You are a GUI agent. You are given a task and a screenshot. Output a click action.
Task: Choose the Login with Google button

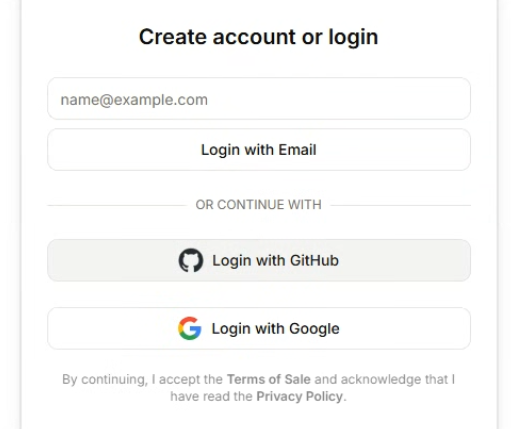[x=259, y=328]
